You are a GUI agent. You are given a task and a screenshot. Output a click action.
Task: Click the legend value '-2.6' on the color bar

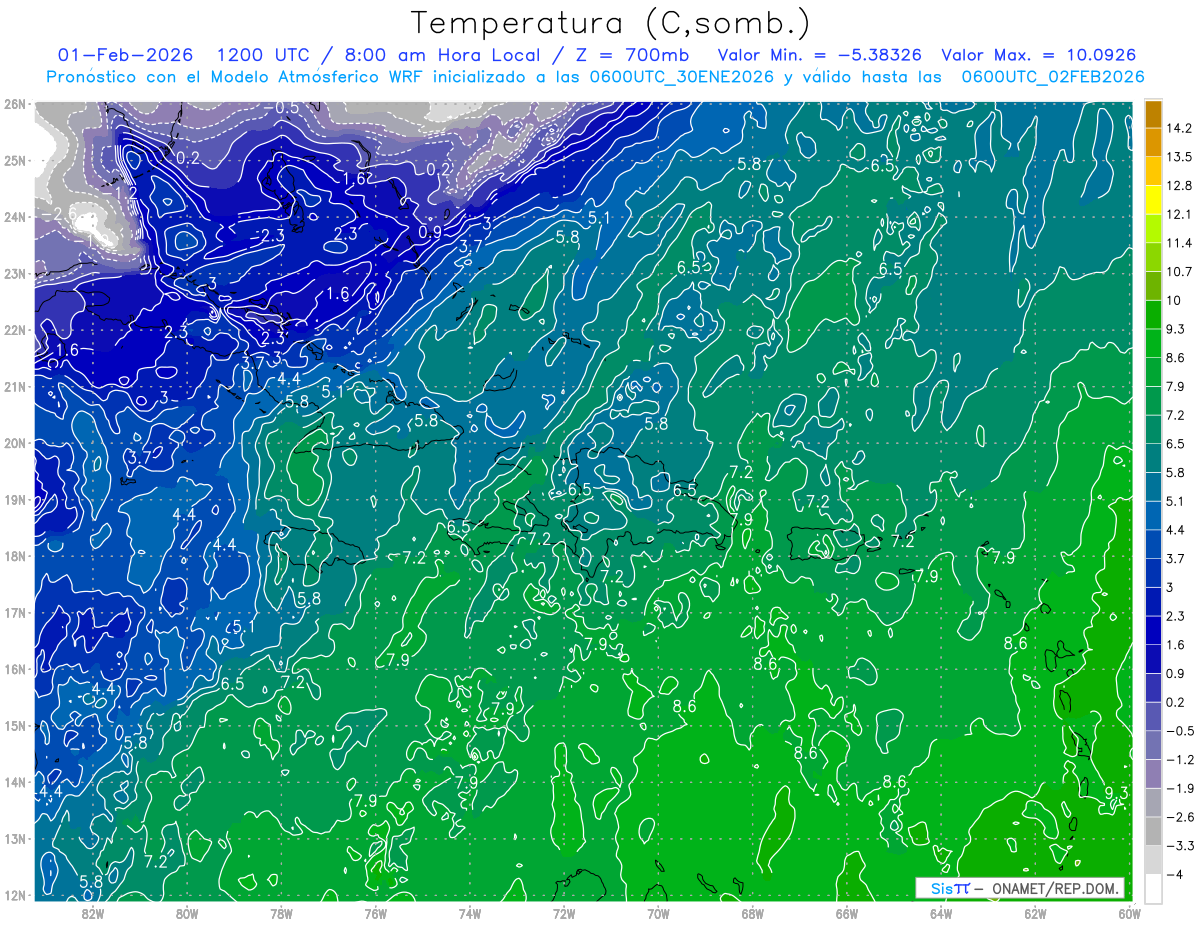[x=1179, y=816]
